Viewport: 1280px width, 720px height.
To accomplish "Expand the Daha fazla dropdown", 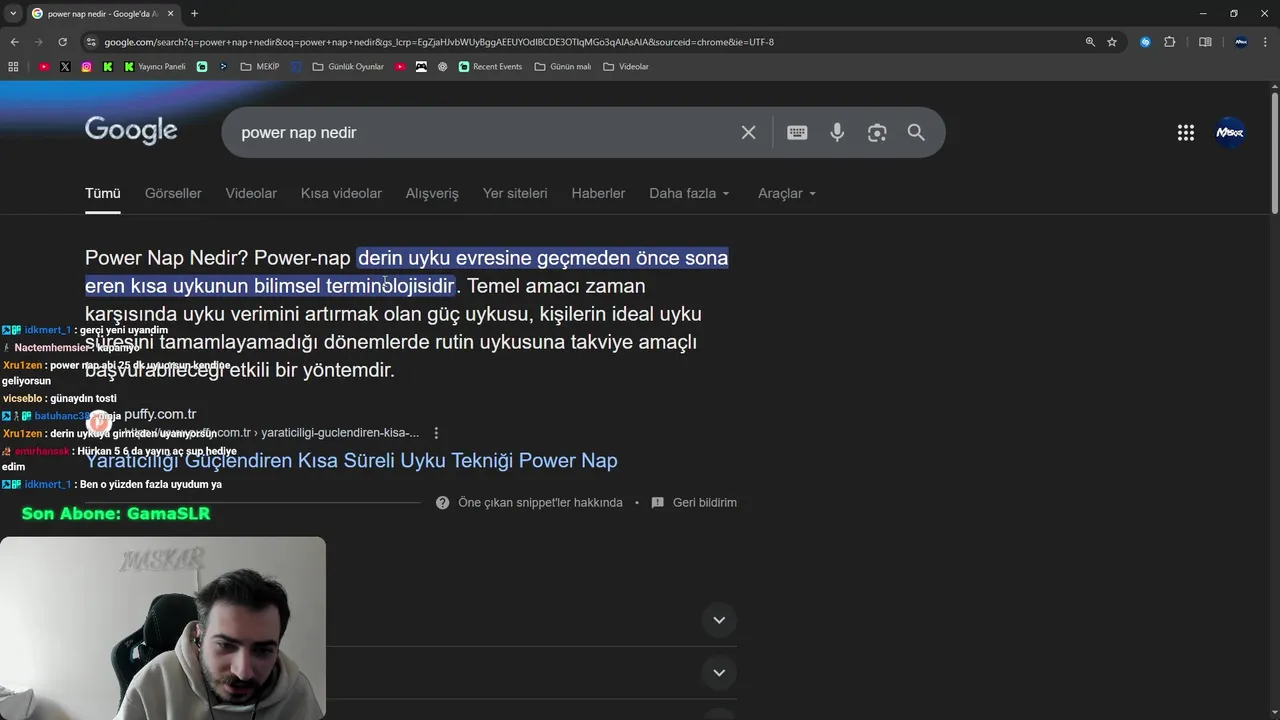I will coord(689,193).
